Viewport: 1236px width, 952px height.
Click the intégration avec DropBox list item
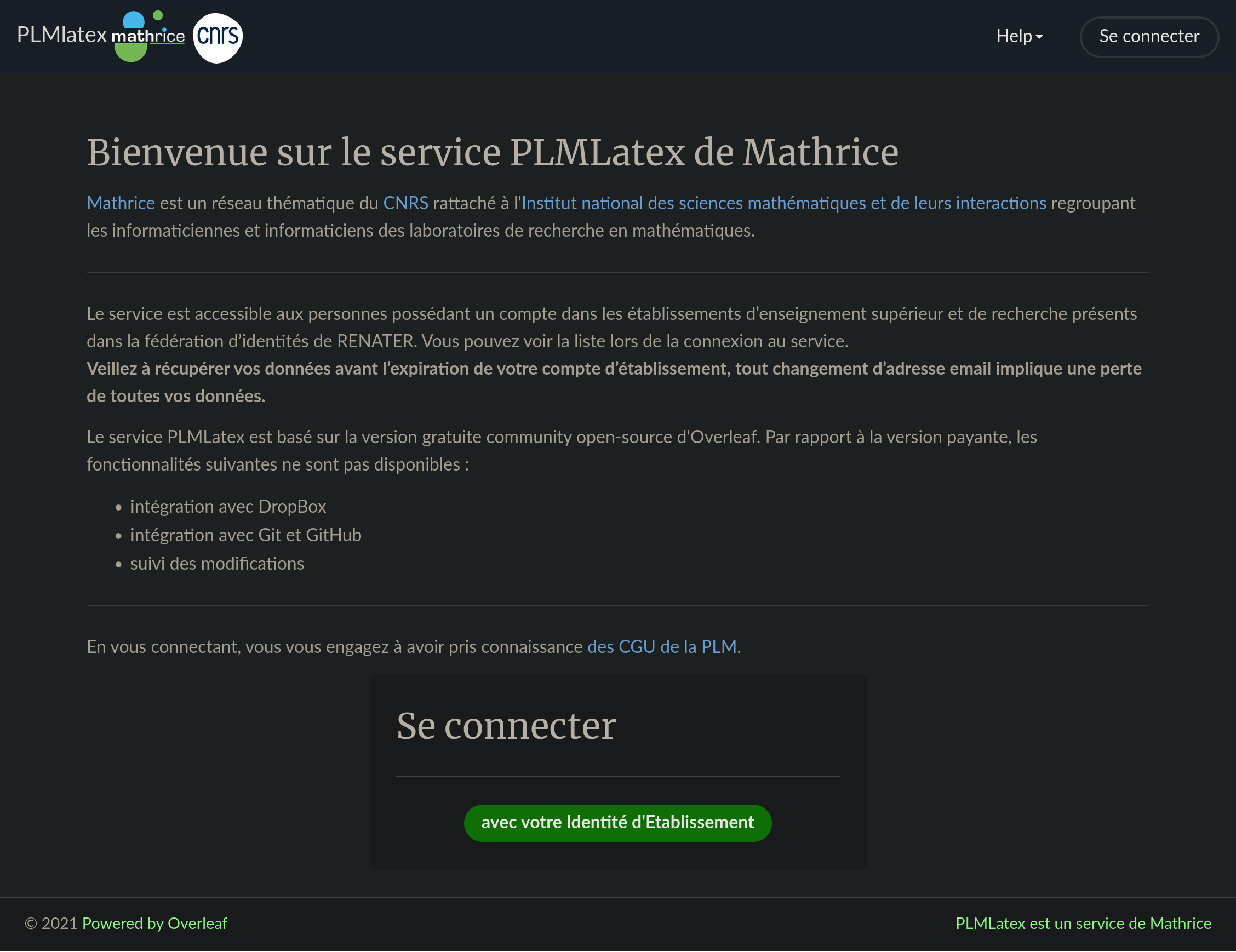click(x=228, y=506)
